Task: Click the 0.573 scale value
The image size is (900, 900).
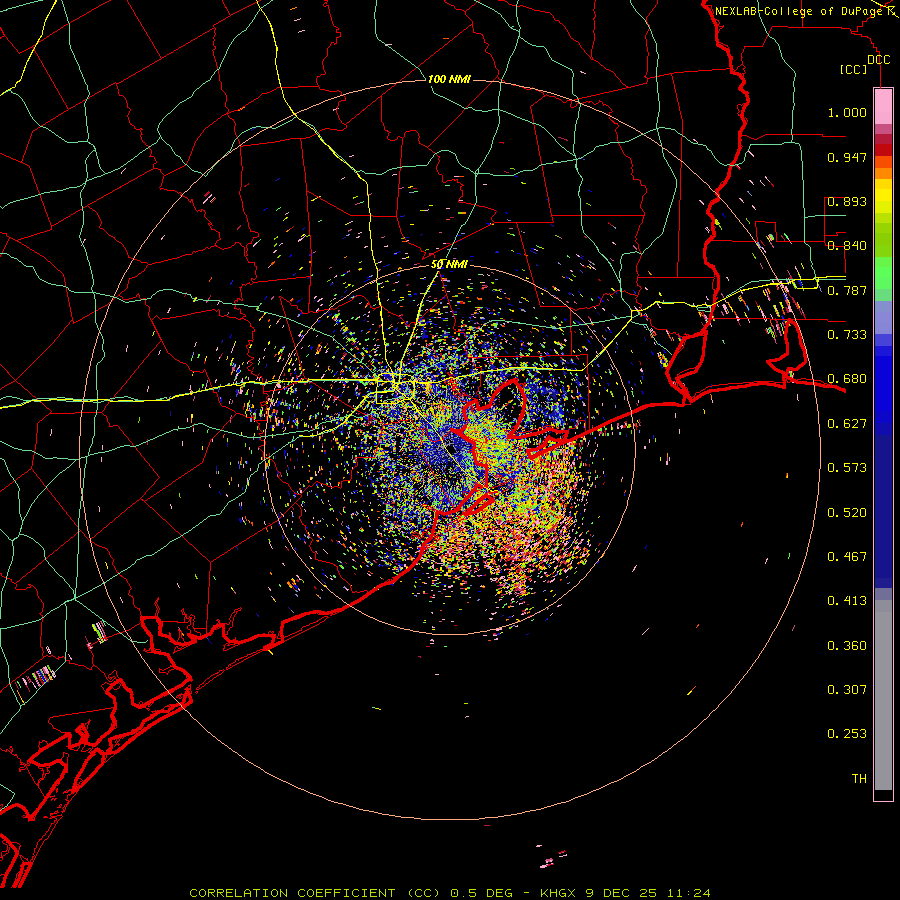Action: pyautogui.click(x=847, y=468)
